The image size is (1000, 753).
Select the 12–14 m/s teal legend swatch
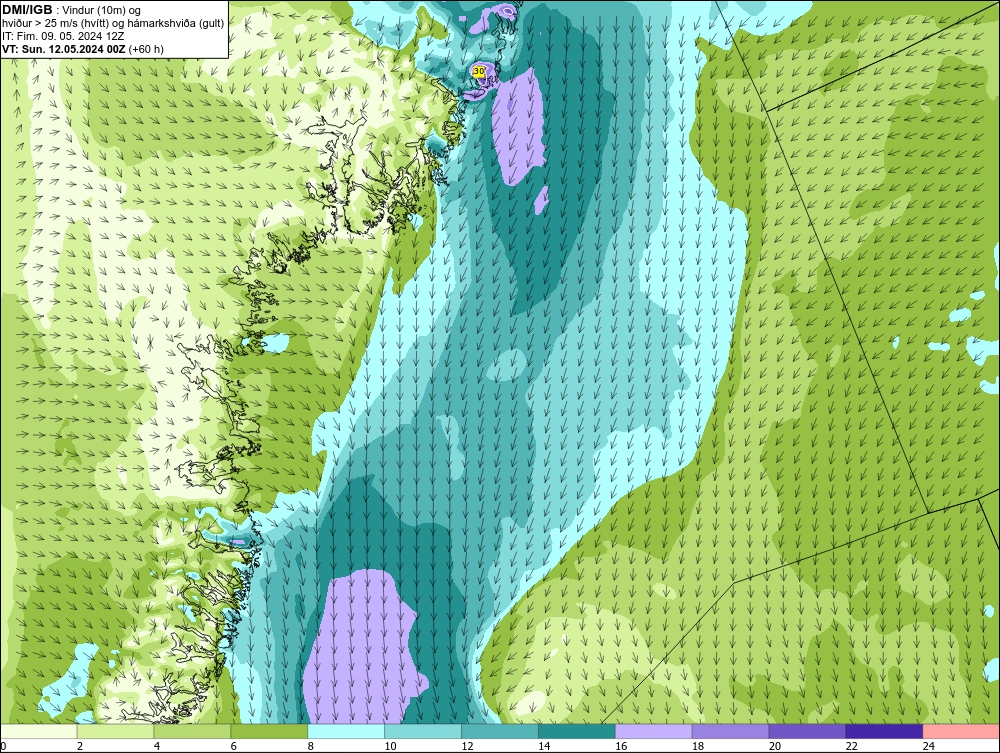pos(500,731)
